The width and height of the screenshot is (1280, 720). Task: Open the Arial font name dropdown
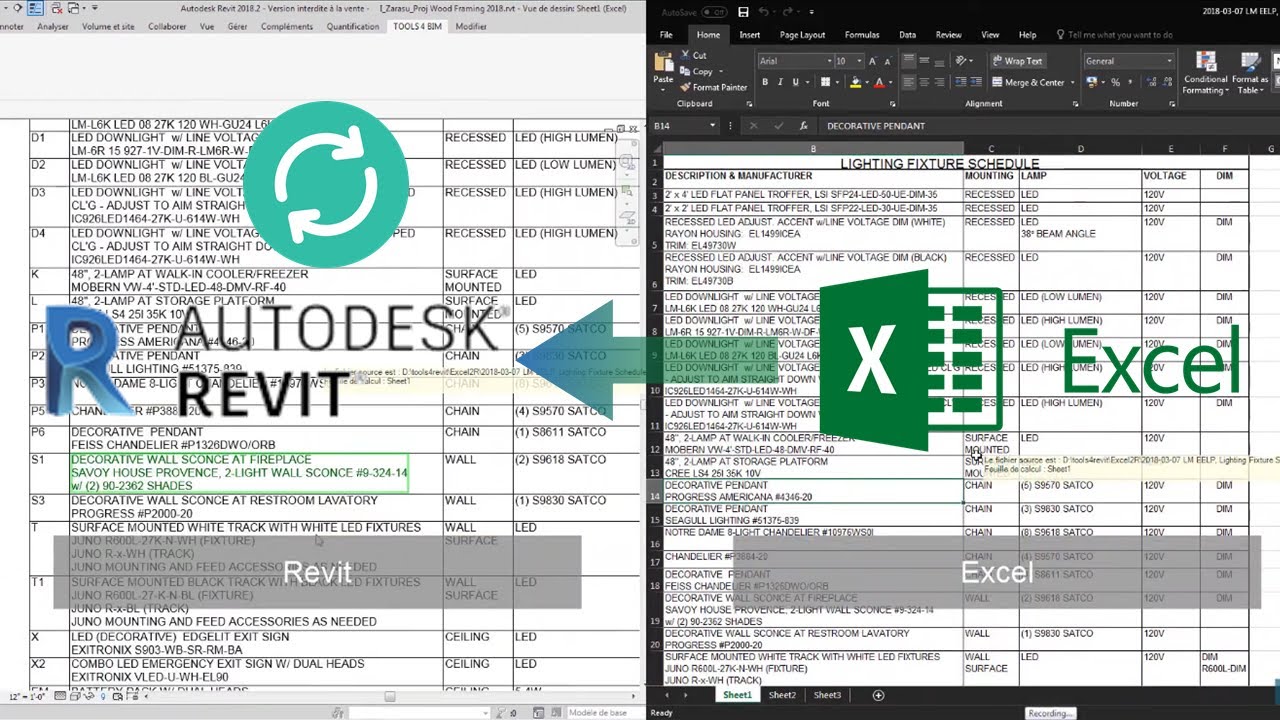click(x=829, y=61)
